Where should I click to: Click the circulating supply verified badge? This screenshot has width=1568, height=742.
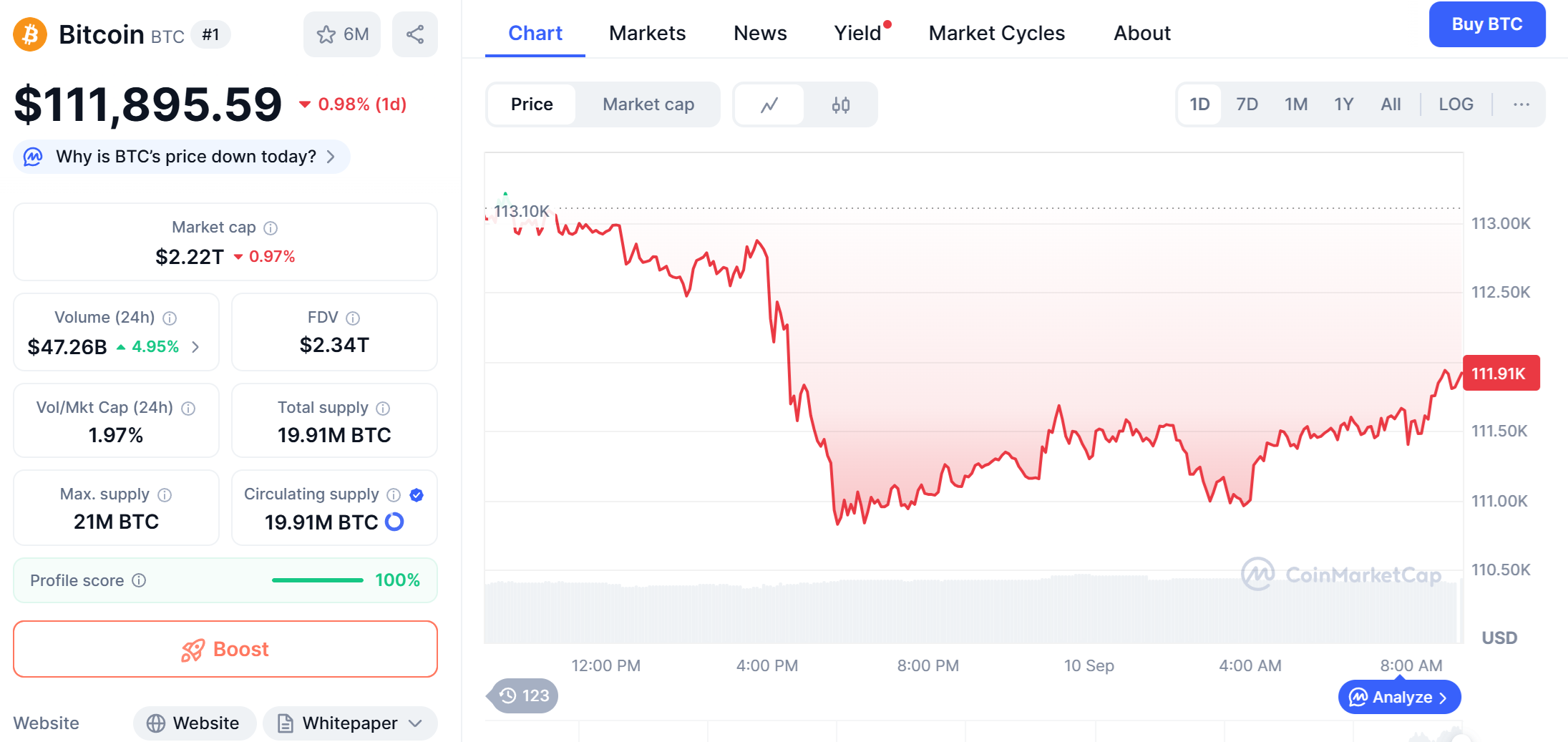pos(417,494)
